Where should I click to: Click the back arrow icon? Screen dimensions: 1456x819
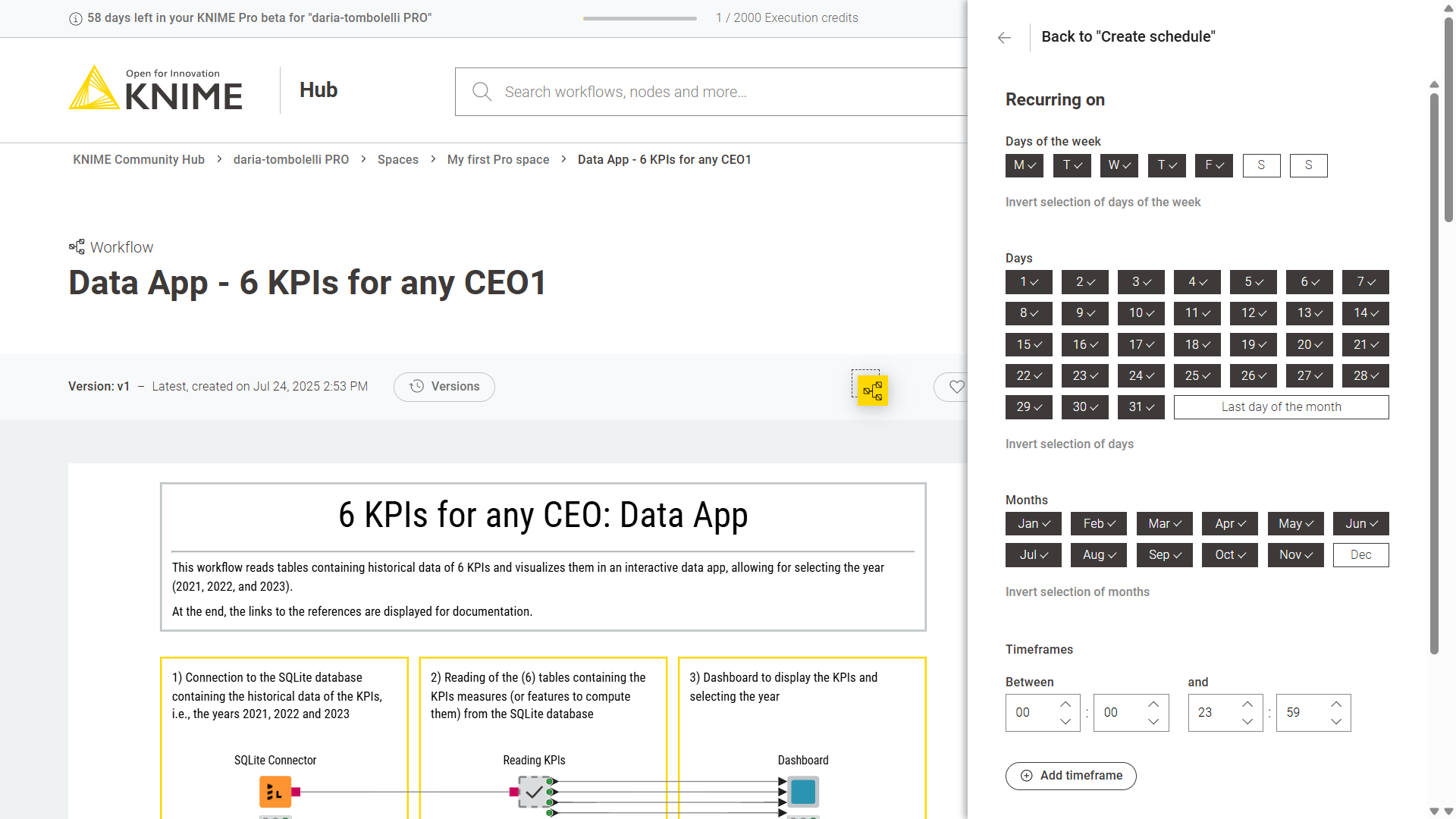coord(1004,37)
